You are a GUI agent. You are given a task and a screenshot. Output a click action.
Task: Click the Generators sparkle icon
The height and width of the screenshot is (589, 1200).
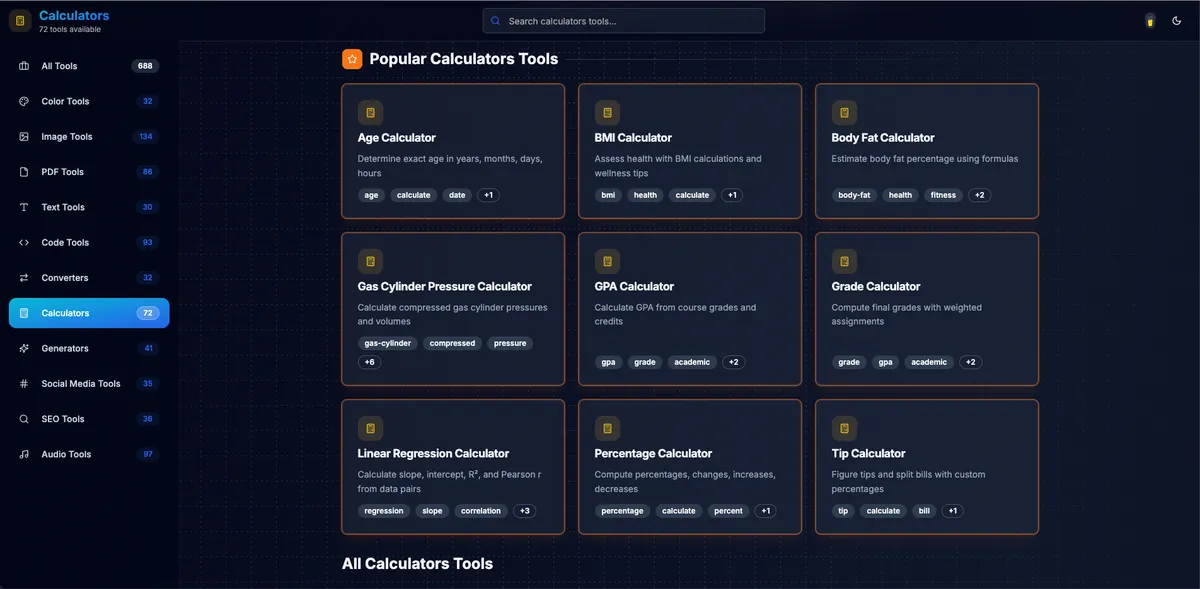pos(24,349)
